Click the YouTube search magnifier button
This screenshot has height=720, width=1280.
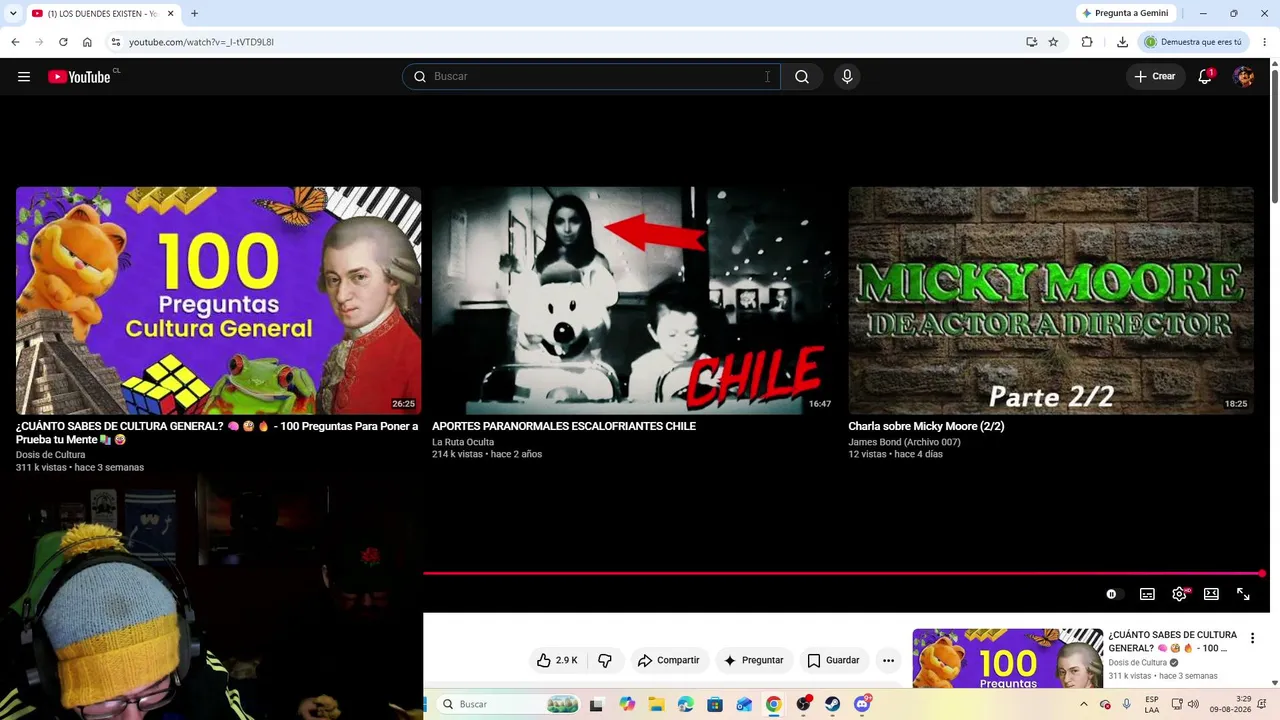(802, 77)
